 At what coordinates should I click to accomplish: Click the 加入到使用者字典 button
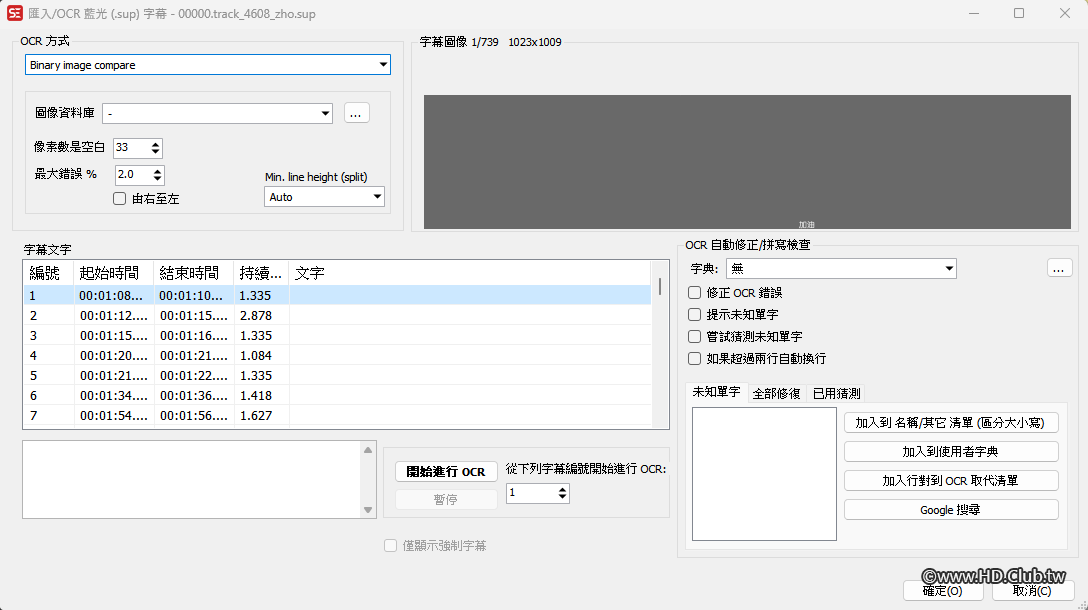point(950,451)
